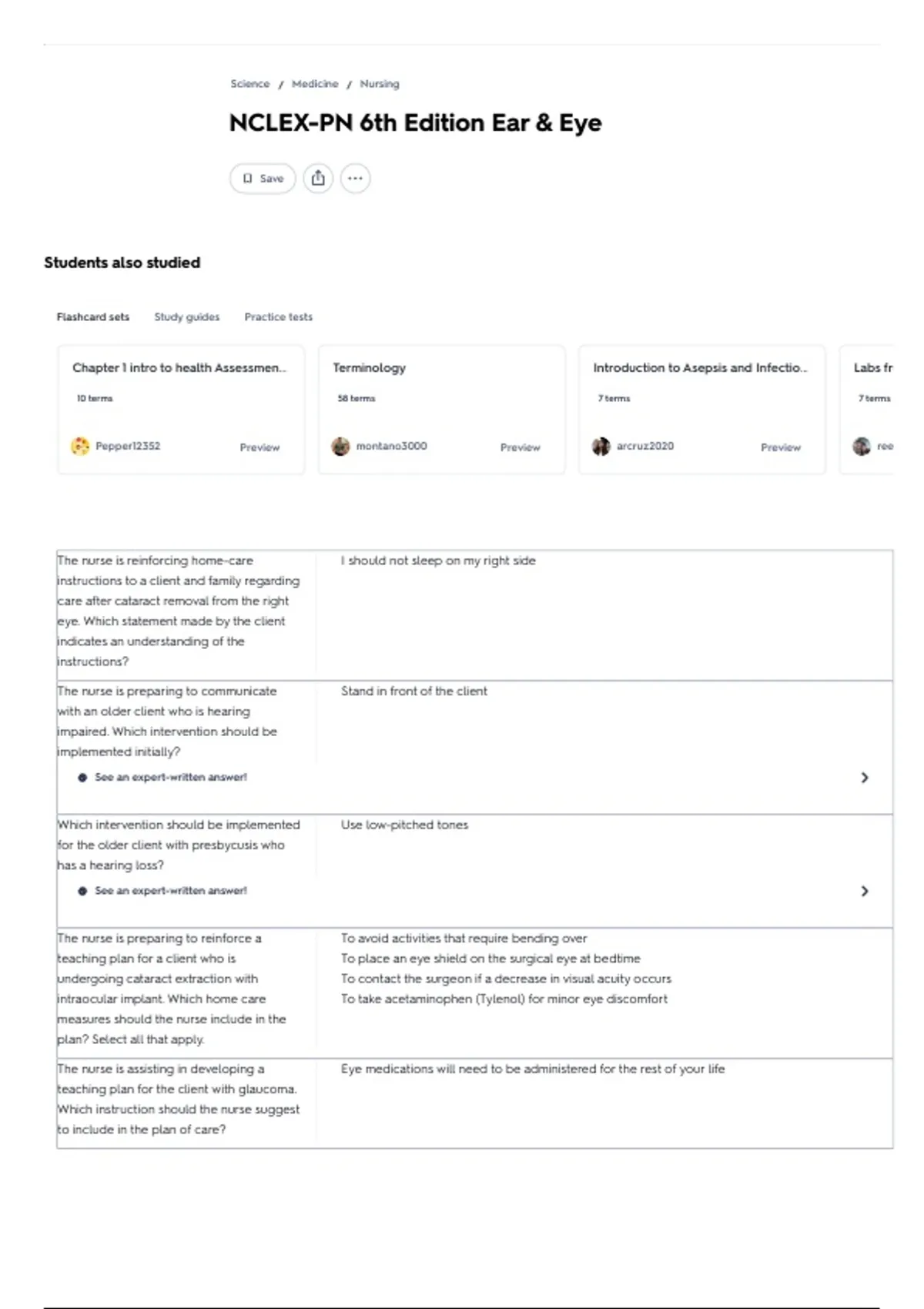The height and width of the screenshot is (1309, 924).
Task: Expand expert answer for hearing impaired question
Action: pos(864,778)
